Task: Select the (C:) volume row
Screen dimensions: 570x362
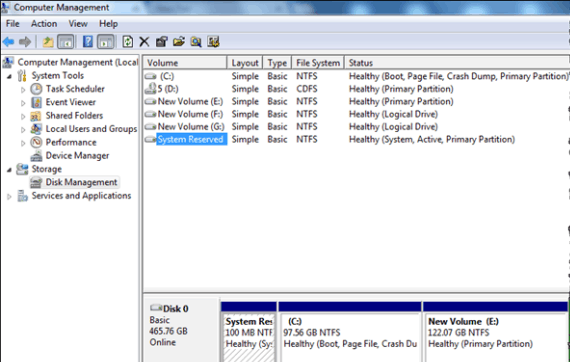Action: tap(356, 76)
